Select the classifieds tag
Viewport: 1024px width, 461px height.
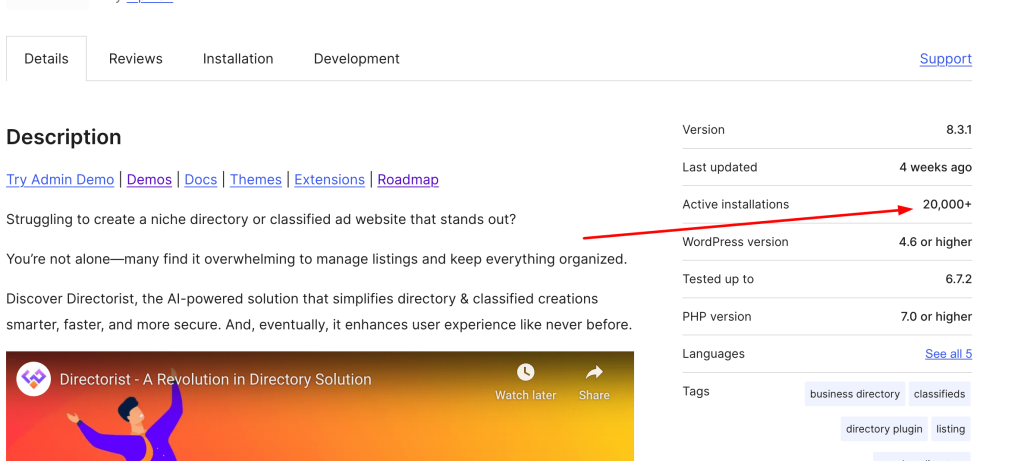939,394
